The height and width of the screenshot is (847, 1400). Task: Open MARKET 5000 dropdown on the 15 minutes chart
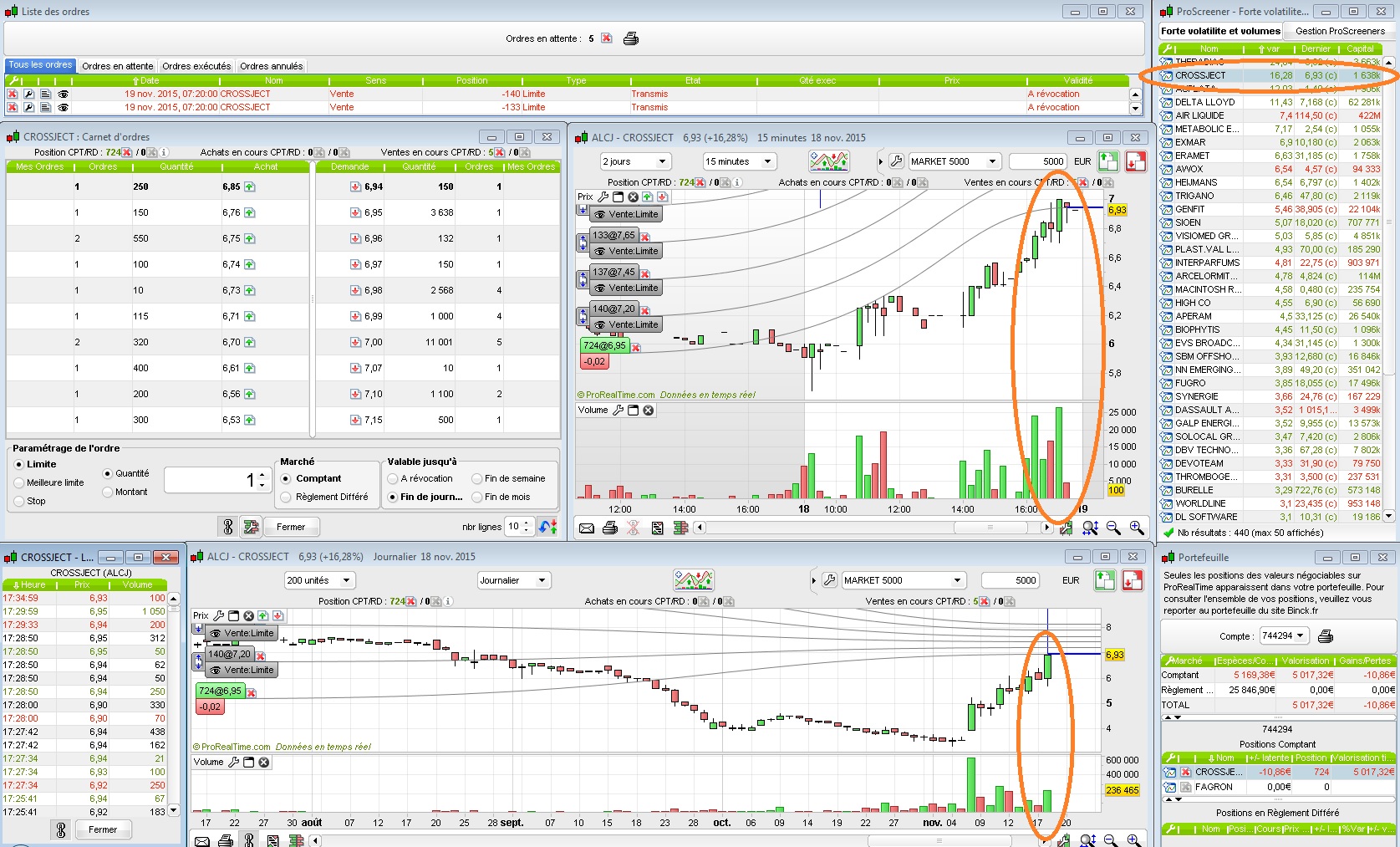pos(955,161)
